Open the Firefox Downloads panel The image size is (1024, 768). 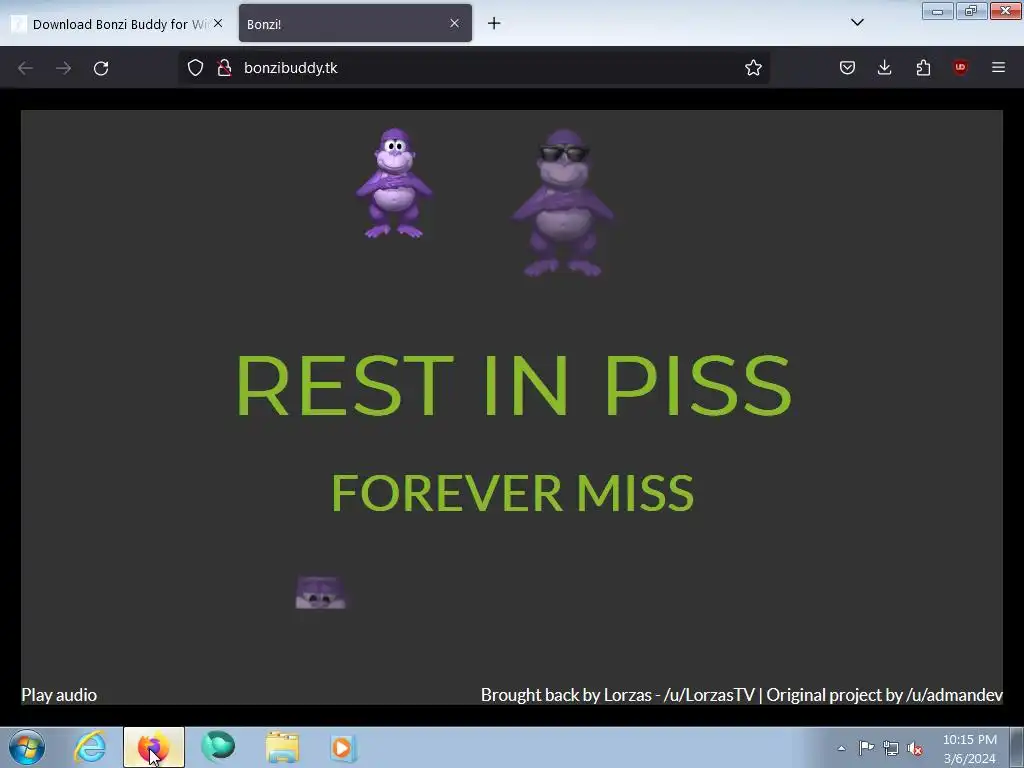[x=884, y=67]
